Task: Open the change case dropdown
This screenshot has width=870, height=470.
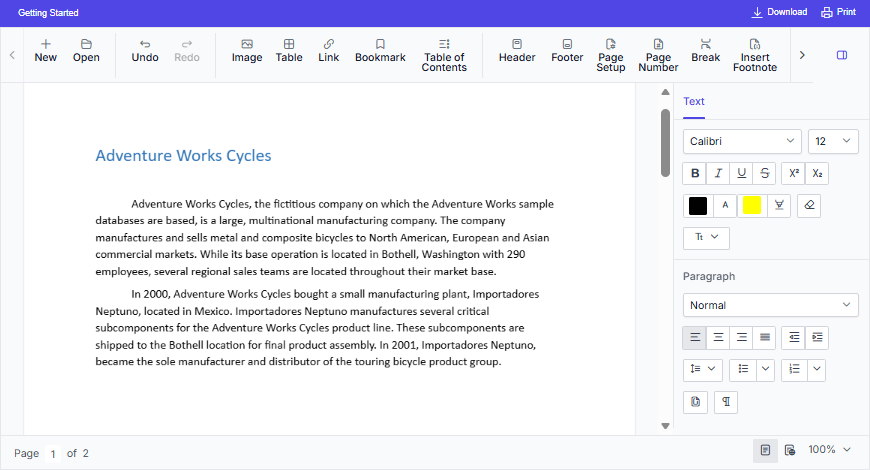Action: (x=706, y=237)
